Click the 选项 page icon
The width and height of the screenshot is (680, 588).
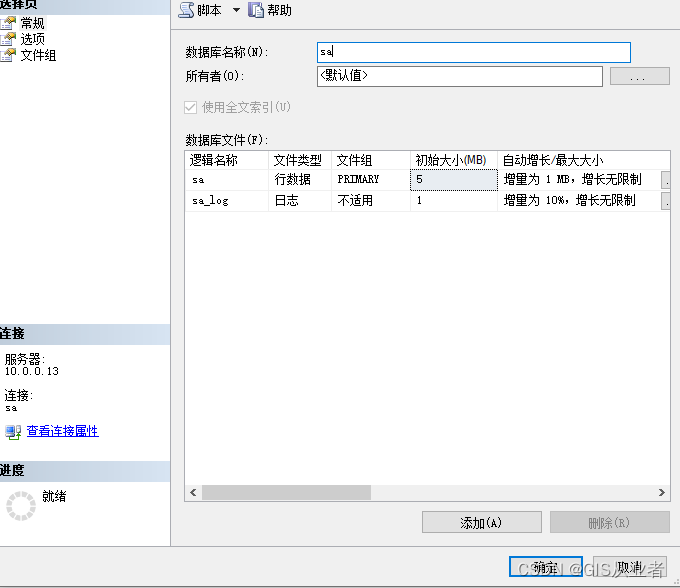(x=8, y=39)
